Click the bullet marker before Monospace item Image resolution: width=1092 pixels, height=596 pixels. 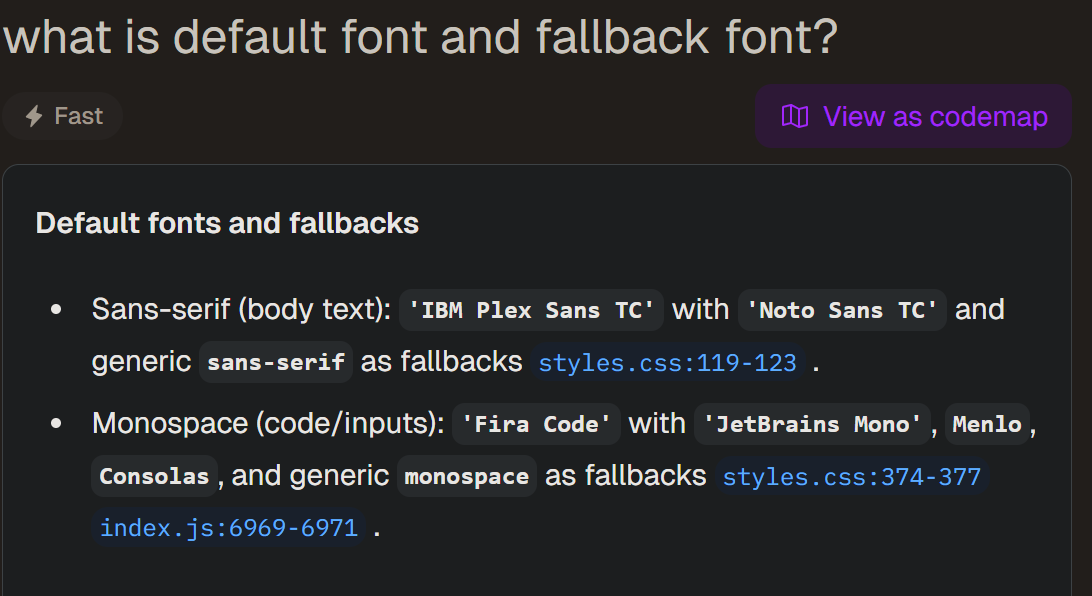pyautogui.click(x=56, y=424)
